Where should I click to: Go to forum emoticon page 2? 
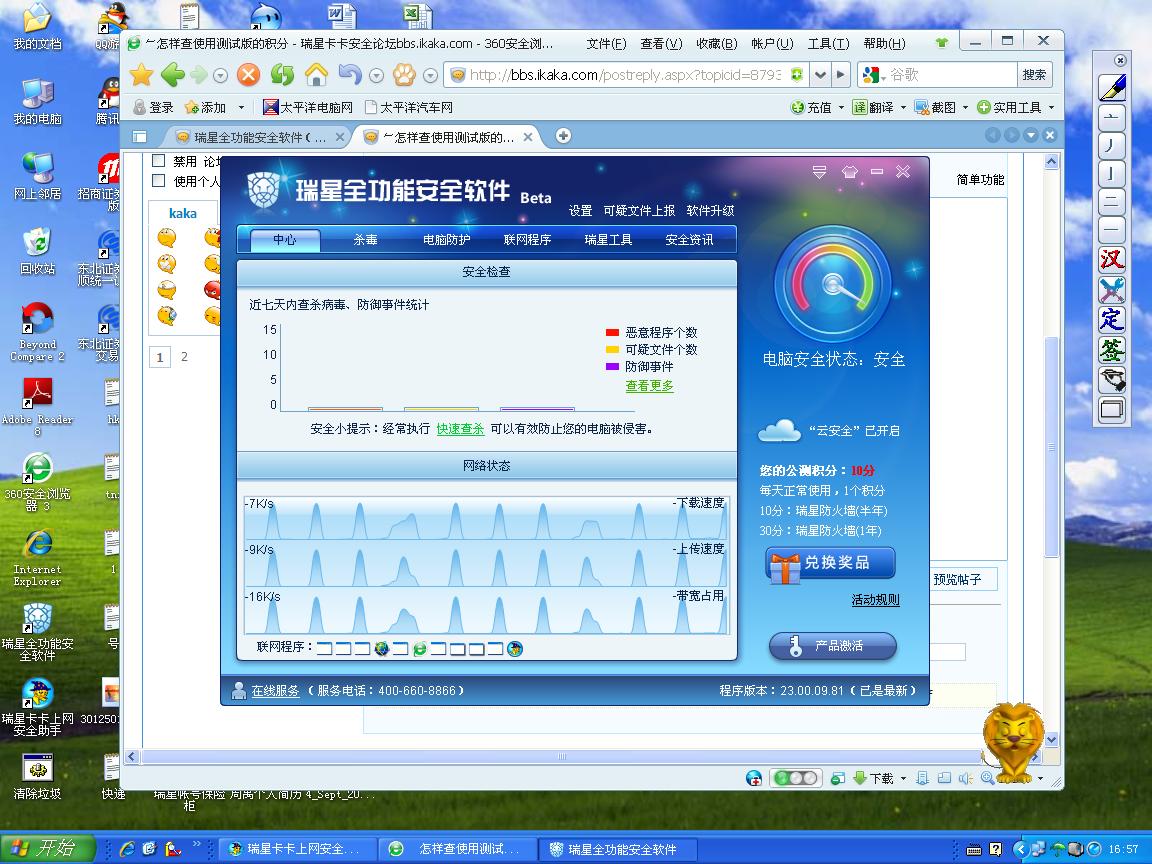click(184, 357)
